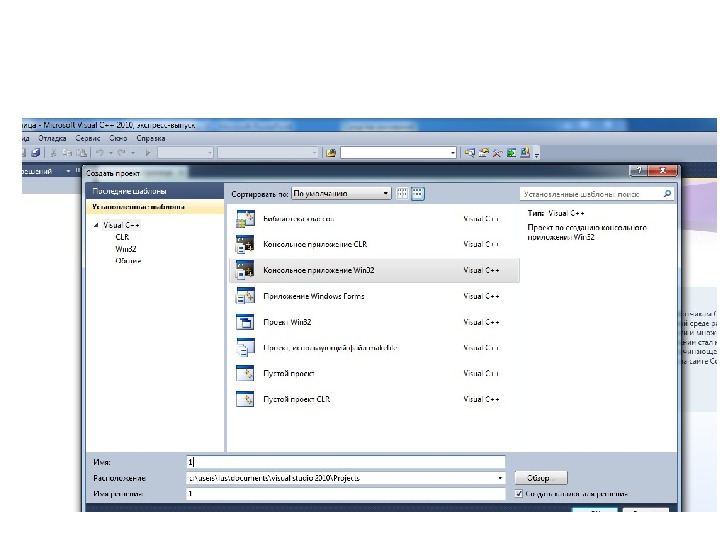This screenshot has height=540, width=720.
Task: Open the undo history dropdown arrow
Action: tap(111, 153)
